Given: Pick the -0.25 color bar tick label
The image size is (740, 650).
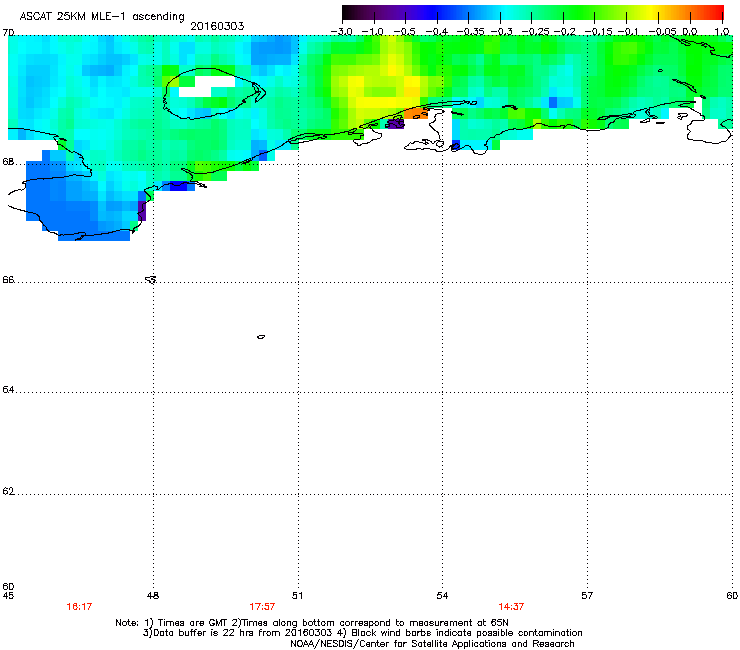Looking at the screenshot, I should pyautogui.click(x=535, y=32).
